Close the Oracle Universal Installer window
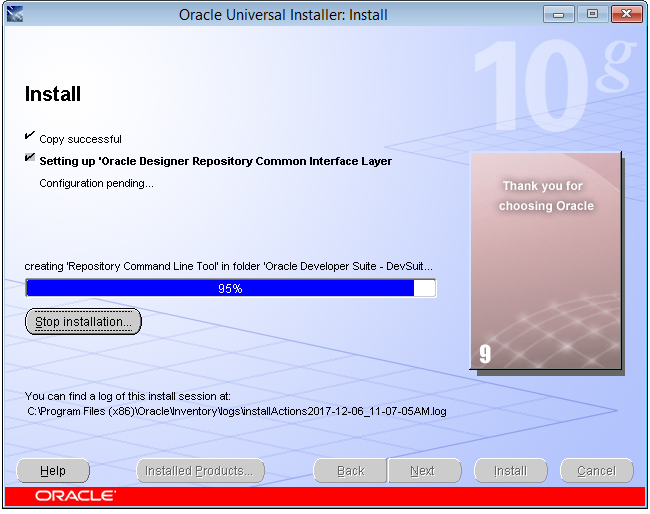 [626, 15]
